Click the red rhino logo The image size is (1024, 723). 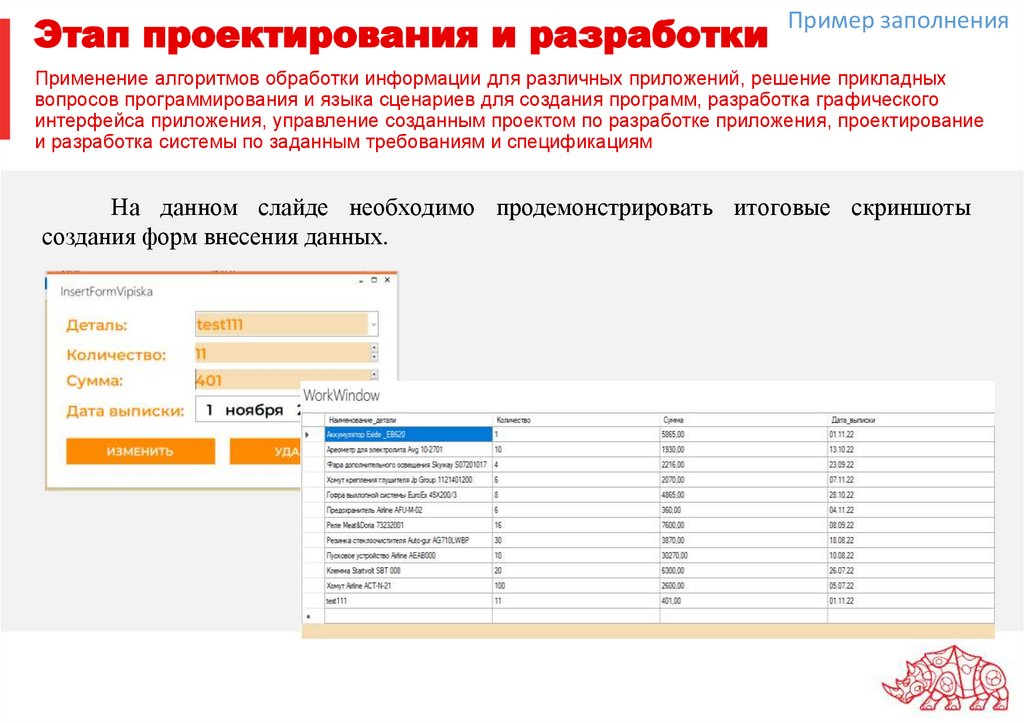click(946, 679)
